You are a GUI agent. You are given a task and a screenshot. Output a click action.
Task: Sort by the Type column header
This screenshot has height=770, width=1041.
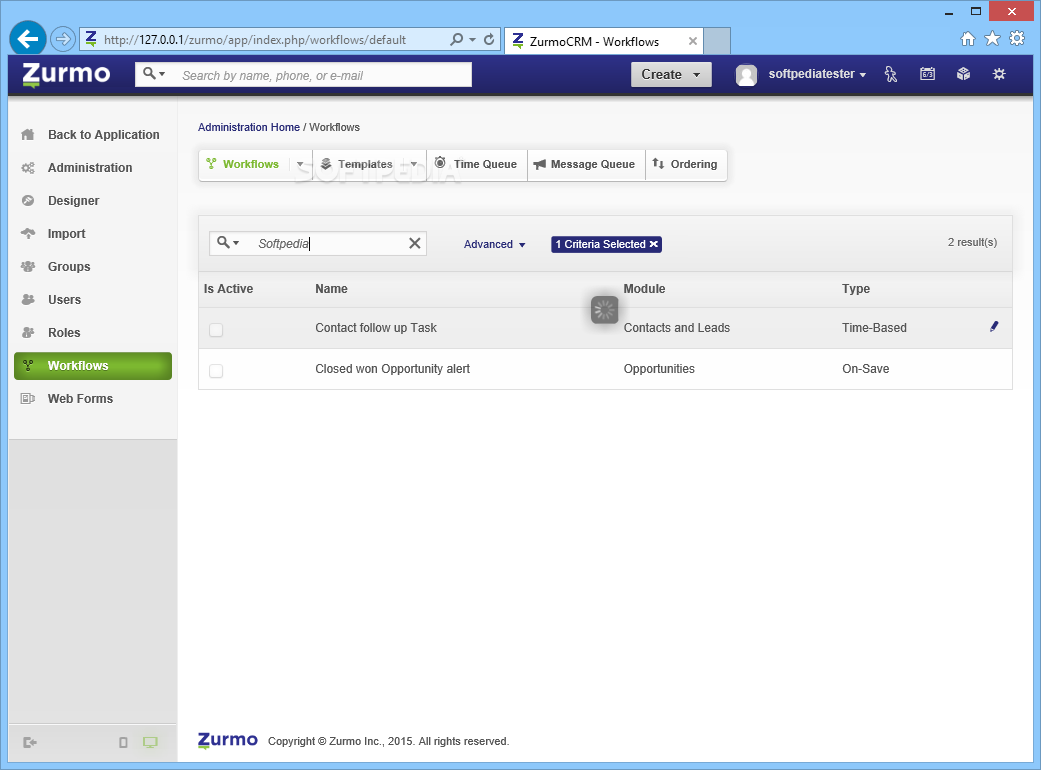click(x=856, y=289)
